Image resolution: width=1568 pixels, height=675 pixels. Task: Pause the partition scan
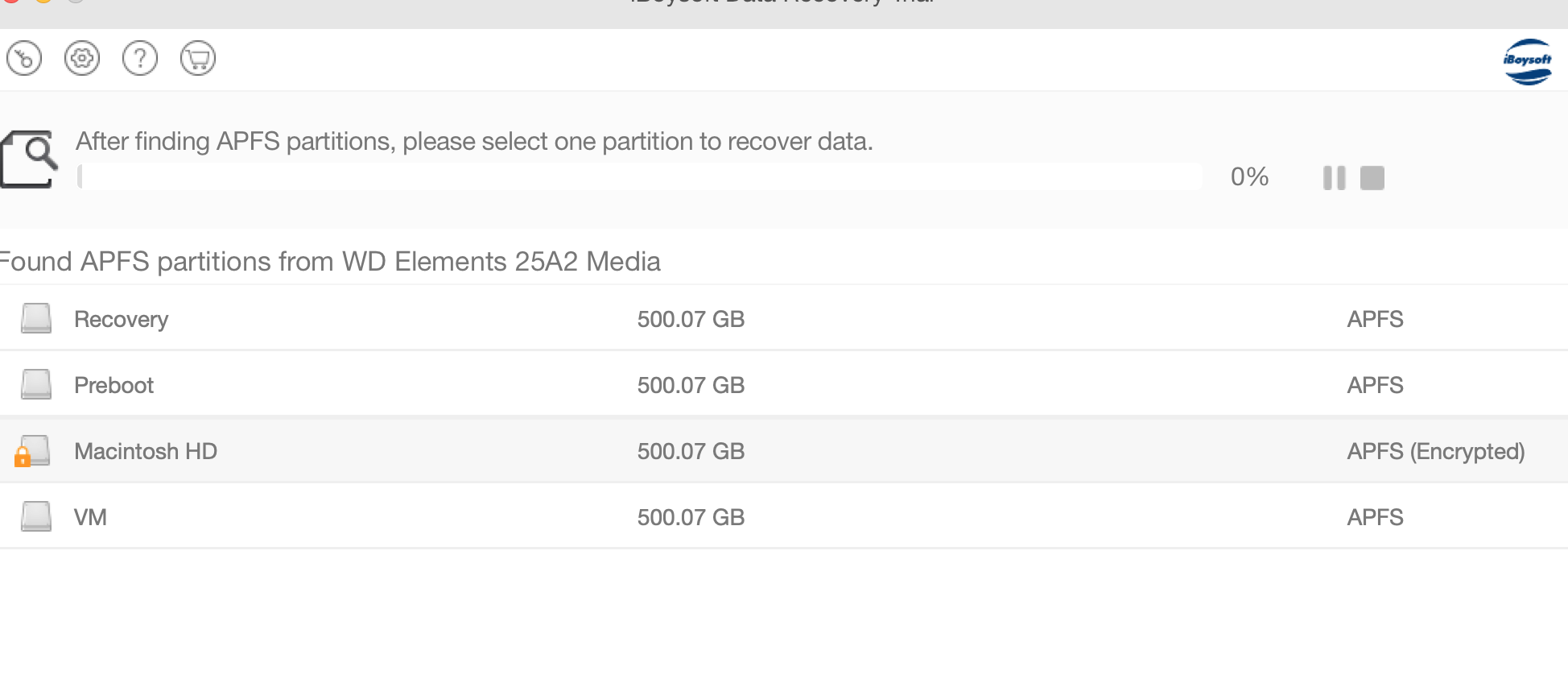coord(1334,178)
